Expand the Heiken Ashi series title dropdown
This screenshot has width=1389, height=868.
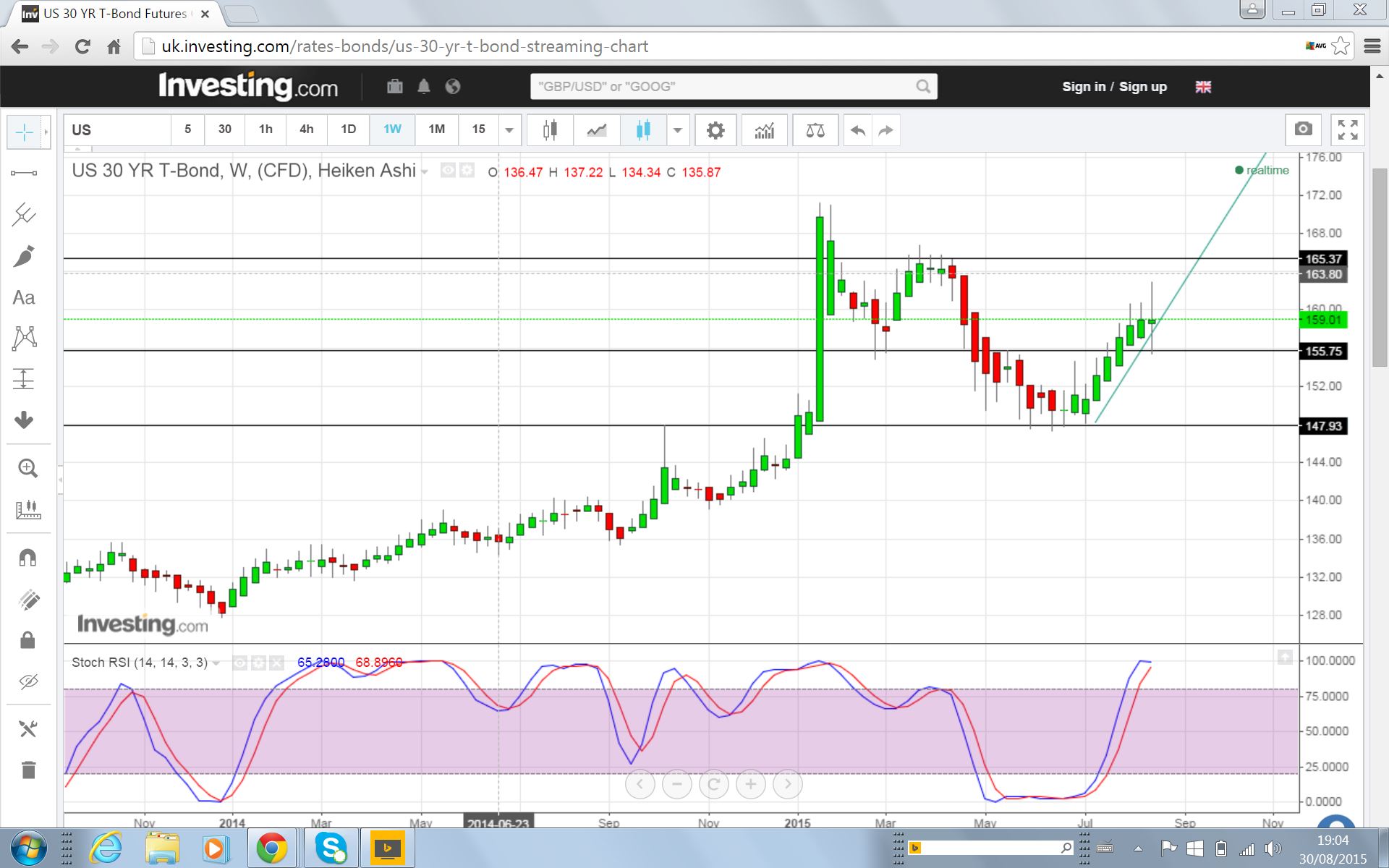click(425, 172)
